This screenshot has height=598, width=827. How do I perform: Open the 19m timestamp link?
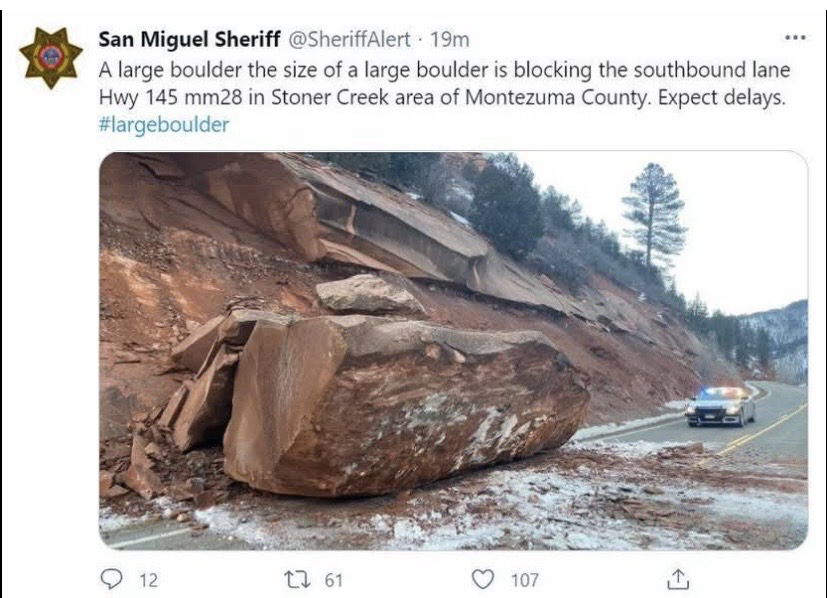(x=450, y=40)
